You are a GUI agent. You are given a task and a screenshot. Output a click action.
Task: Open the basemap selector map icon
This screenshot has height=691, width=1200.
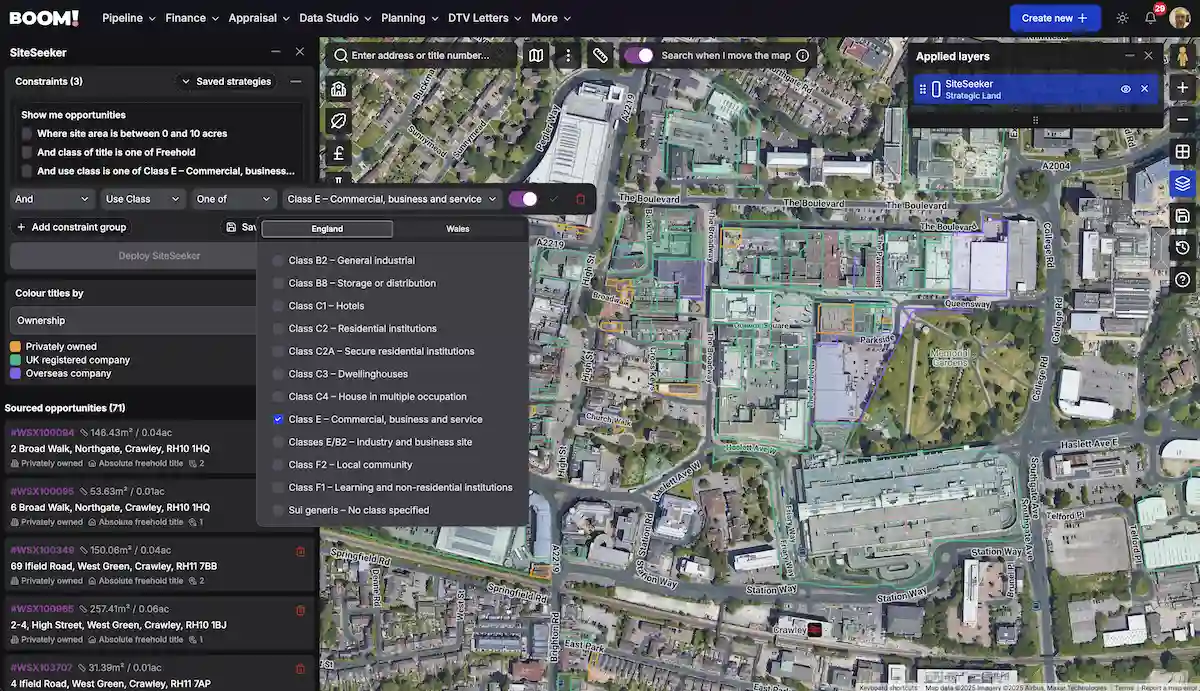coord(537,56)
